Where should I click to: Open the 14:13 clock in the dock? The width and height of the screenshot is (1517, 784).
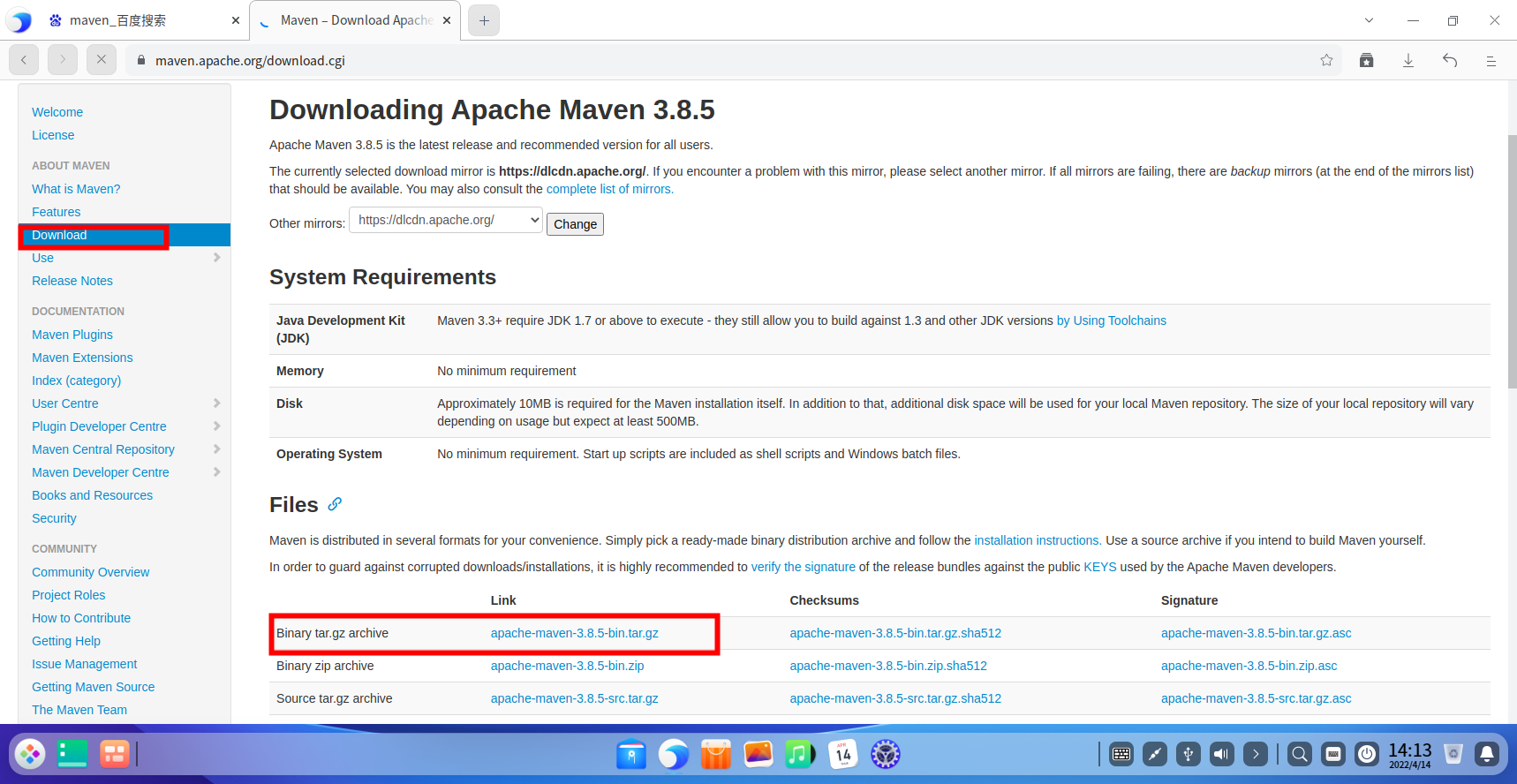tap(1409, 754)
